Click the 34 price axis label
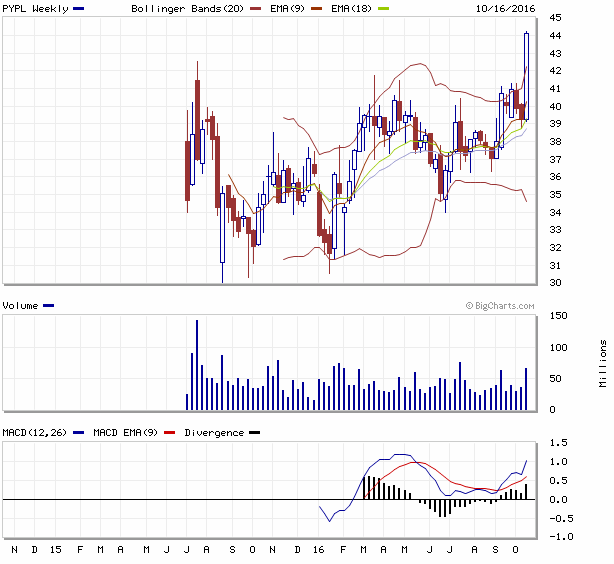The height and width of the screenshot is (564, 614). pos(555,212)
